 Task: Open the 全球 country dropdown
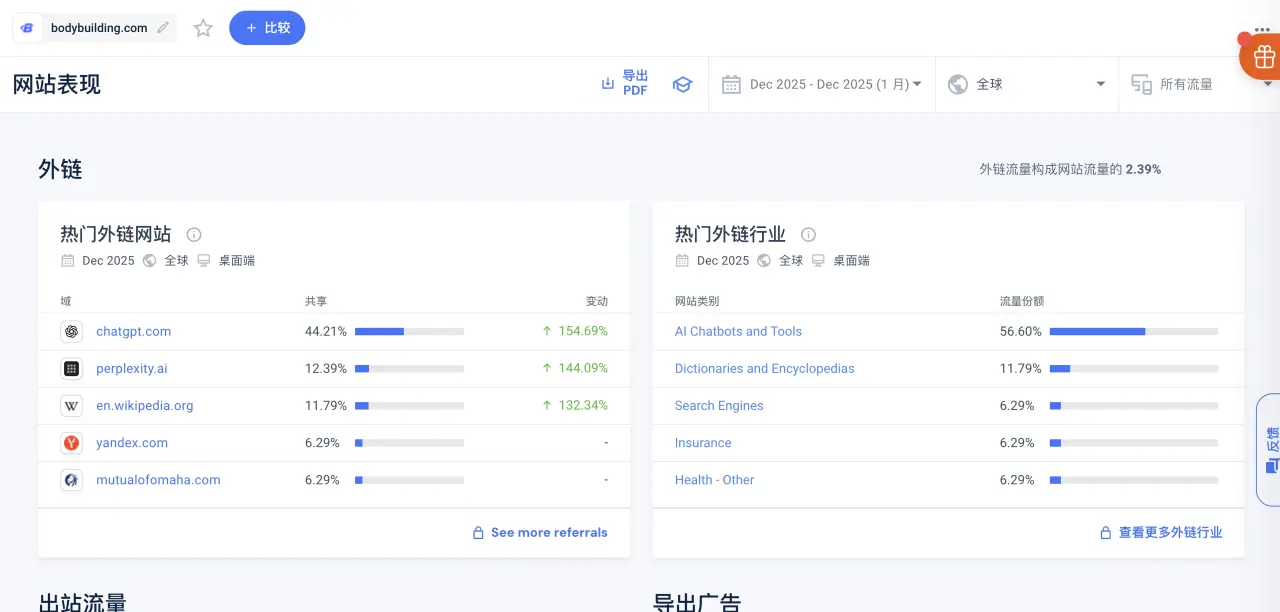coord(1027,84)
